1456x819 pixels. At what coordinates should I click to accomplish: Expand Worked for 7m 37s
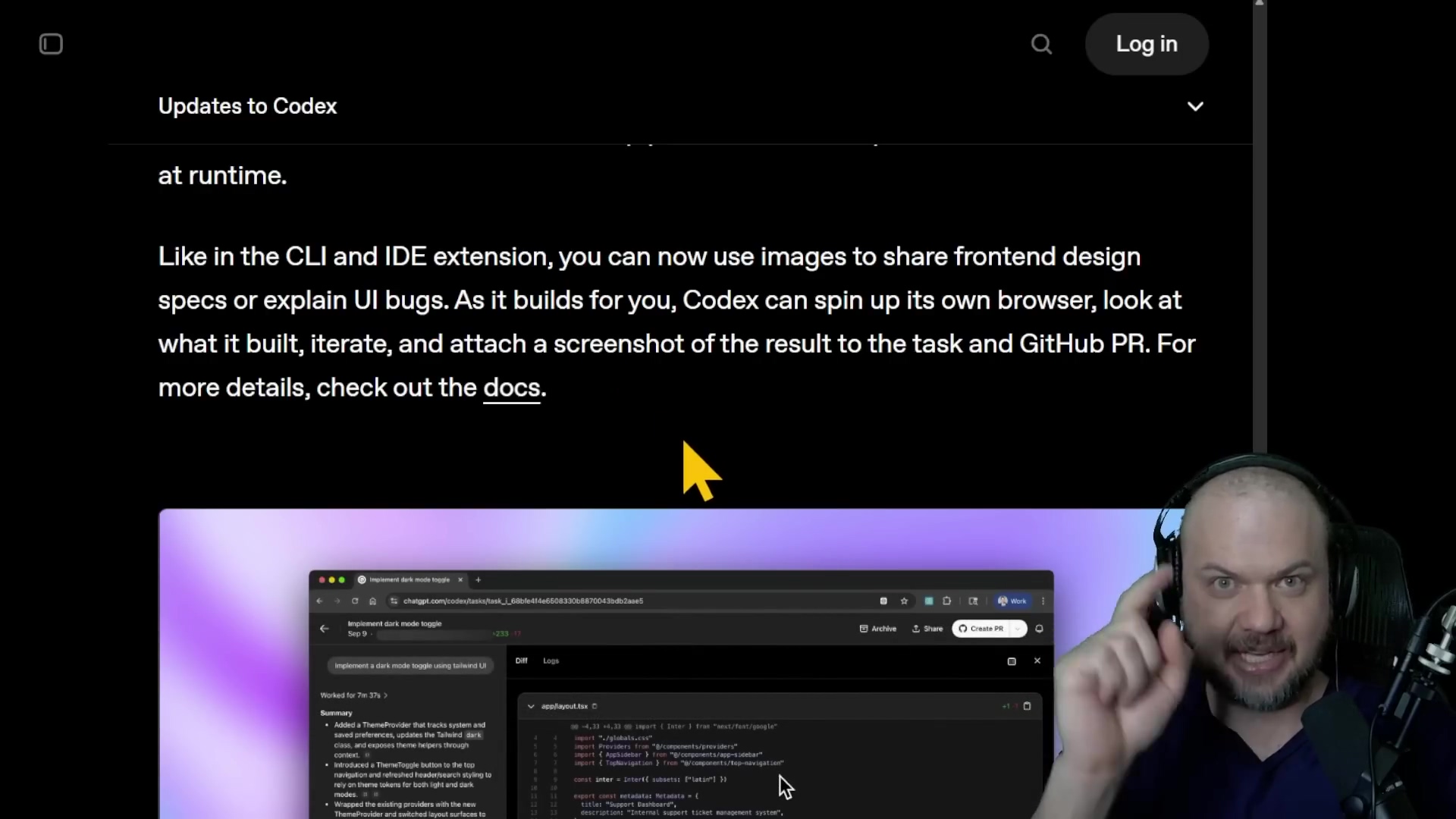point(353,695)
